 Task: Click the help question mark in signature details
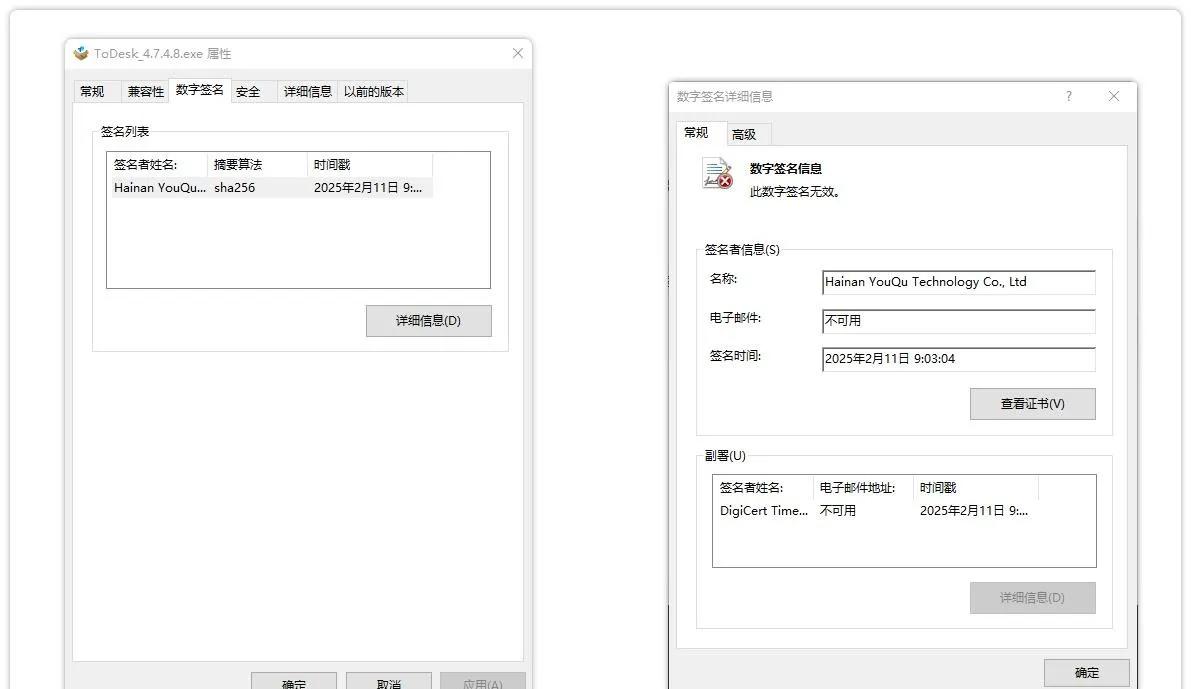click(1069, 96)
